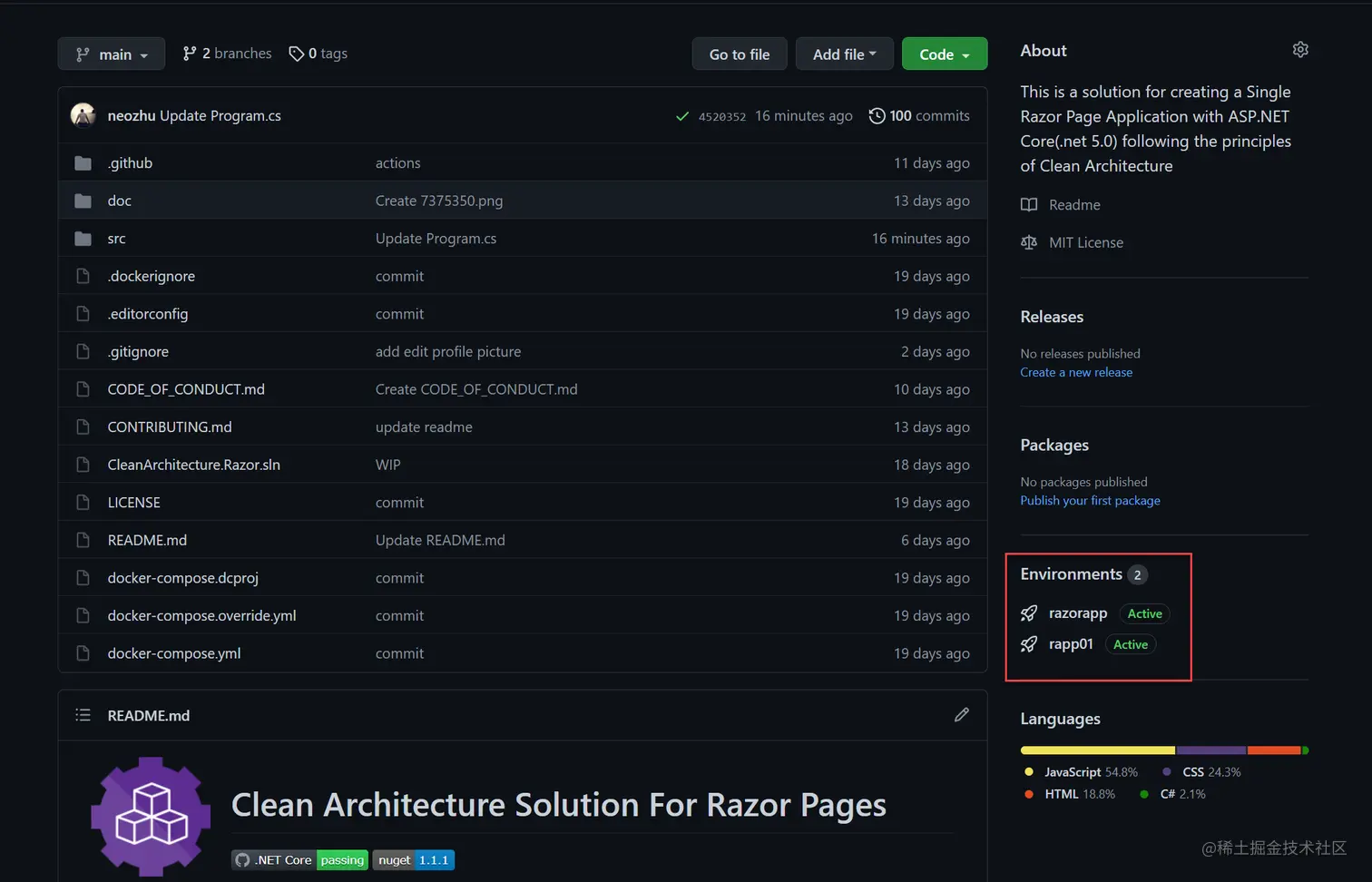Image resolution: width=1372 pixels, height=882 pixels.
Task: Open the rapp01 environment
Action: tap(1071, 644)
